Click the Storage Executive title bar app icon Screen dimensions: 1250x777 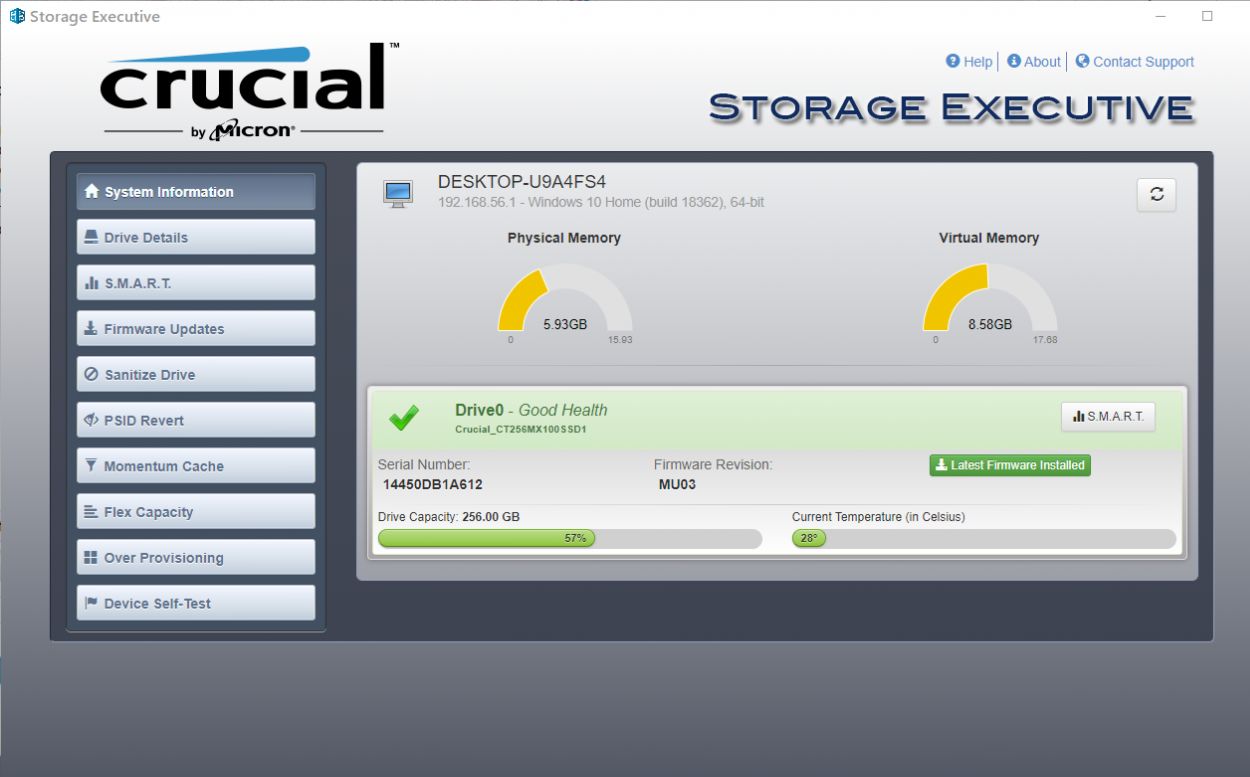tap(17, 16)
